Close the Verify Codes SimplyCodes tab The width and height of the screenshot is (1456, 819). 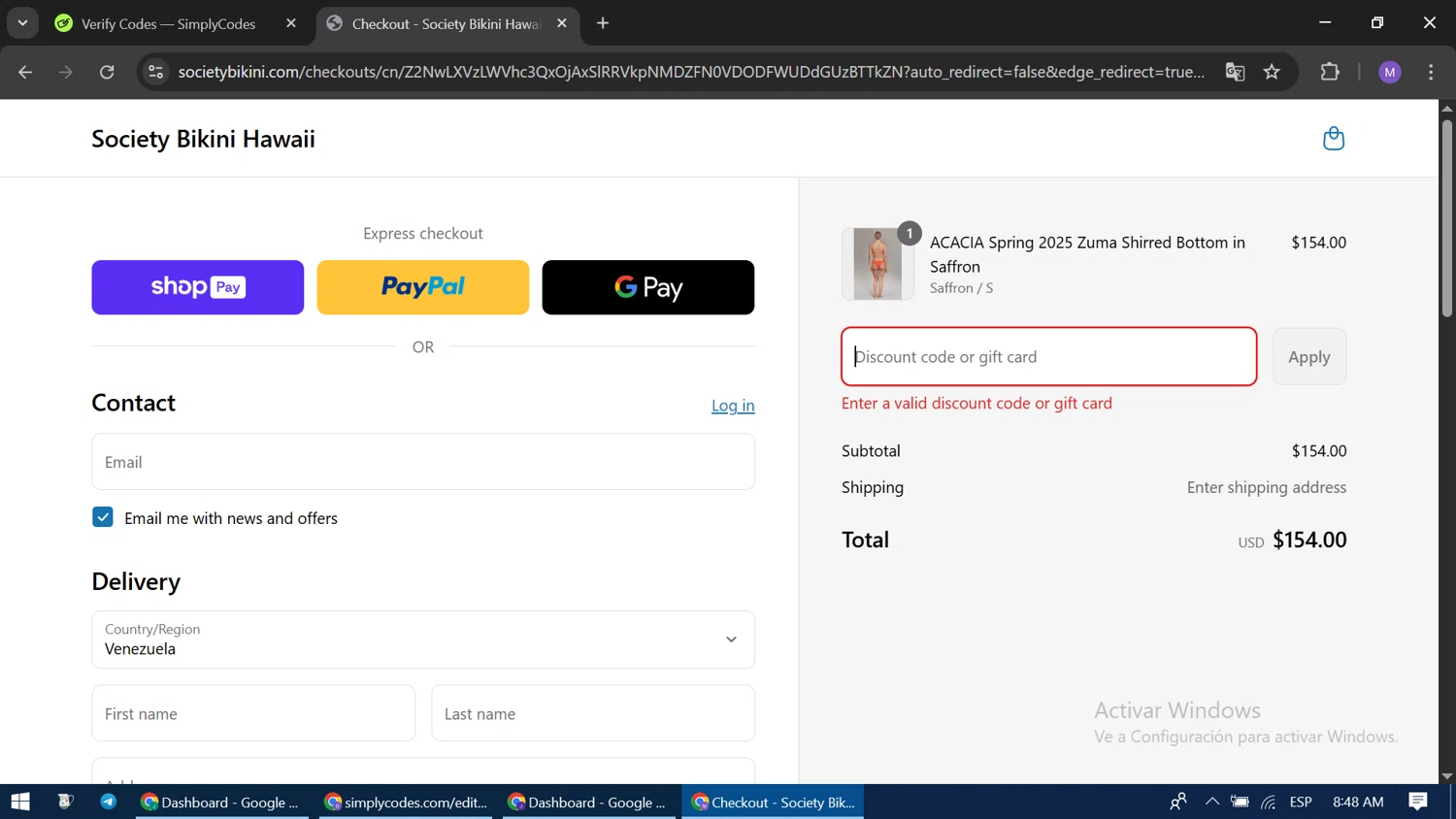click(291, 23)
